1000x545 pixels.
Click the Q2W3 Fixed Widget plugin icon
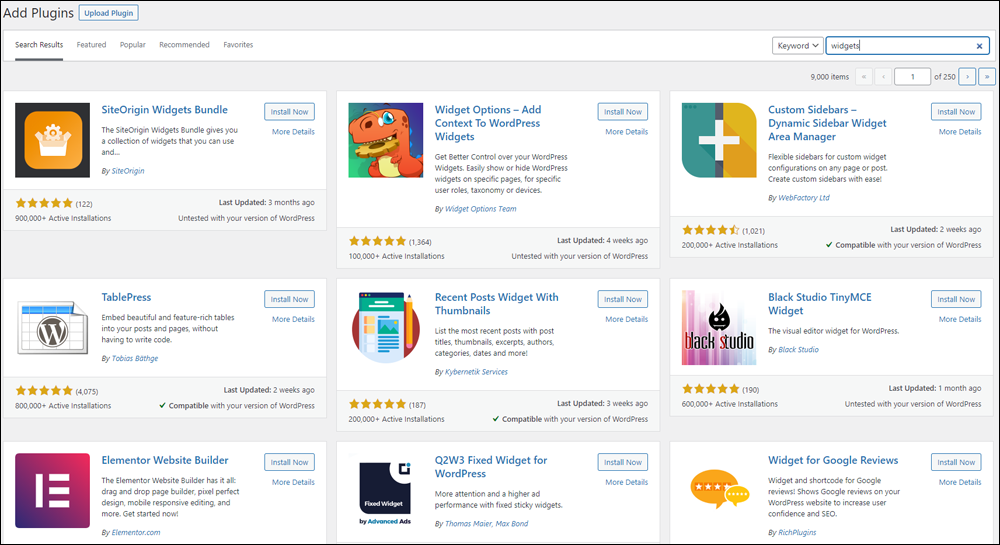coord(386,491)
